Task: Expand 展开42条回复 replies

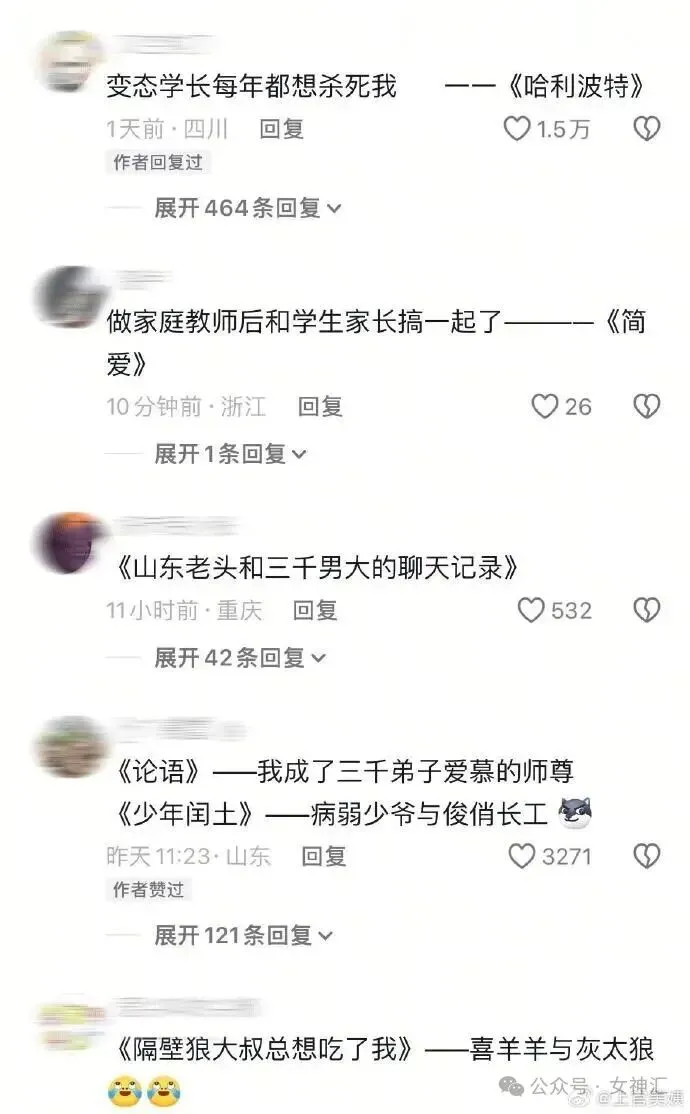Action: point(240,658)
